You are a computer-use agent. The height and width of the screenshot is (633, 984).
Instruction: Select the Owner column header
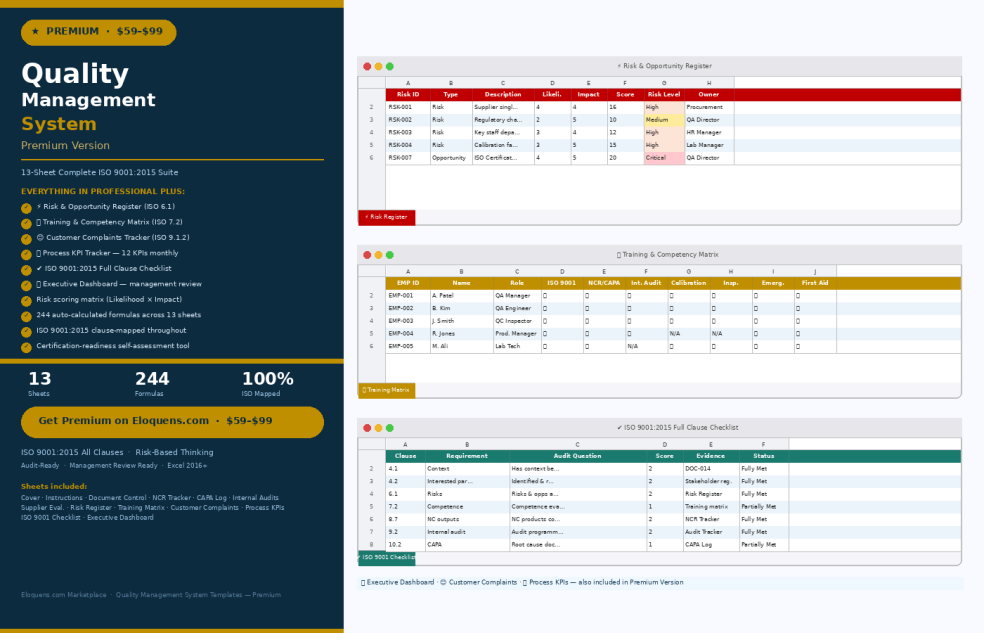pos(709,95)
